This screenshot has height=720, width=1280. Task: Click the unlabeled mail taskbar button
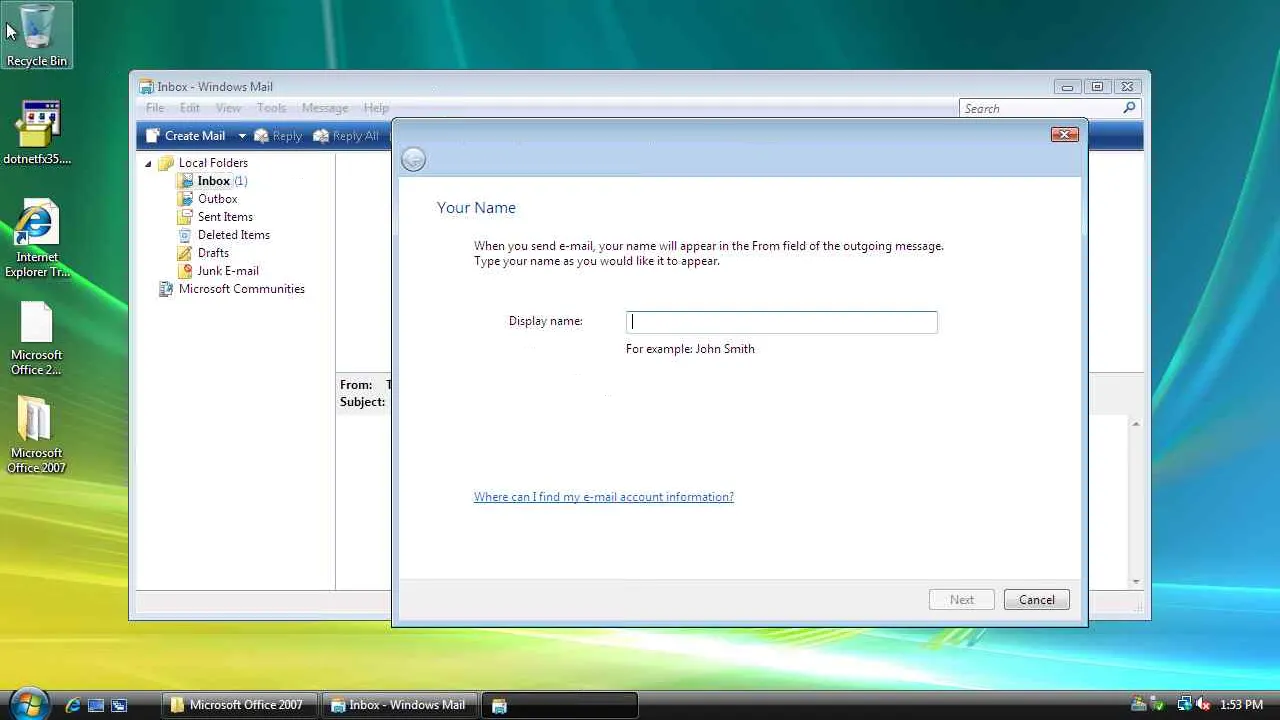coord(560,705)
